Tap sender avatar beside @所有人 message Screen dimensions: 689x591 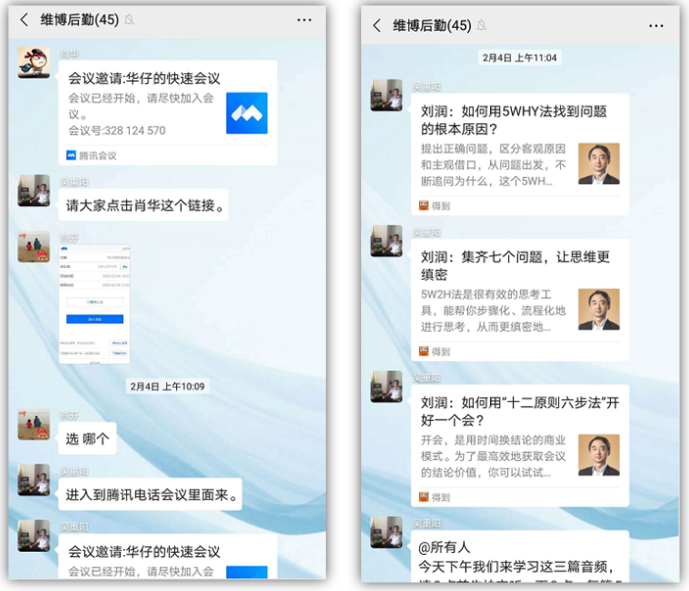[386, 532]
